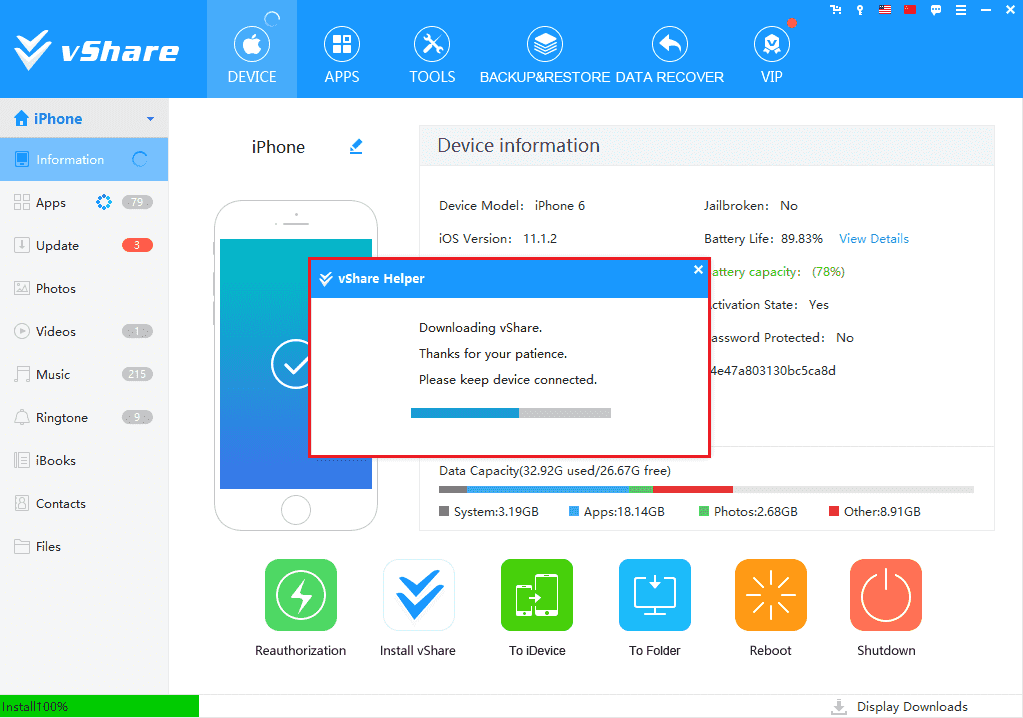The width and height of the screenshot is (1023, 718).
Task: Click the System:3.19GB legend entry
Action: (489, 512)
